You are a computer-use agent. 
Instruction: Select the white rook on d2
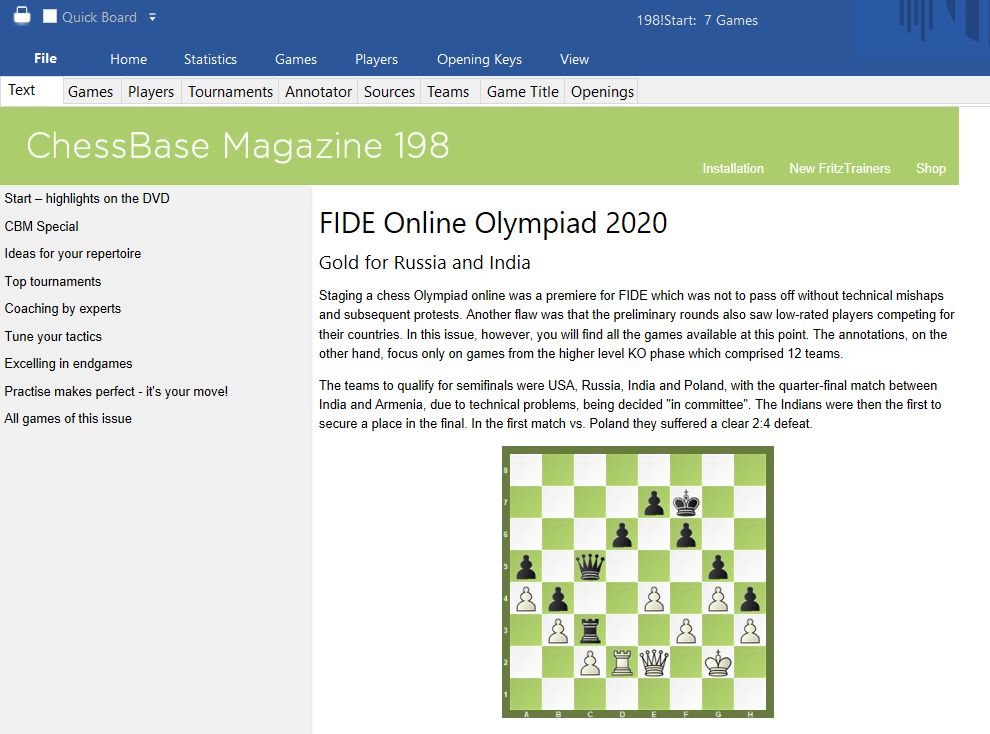[621, 661]
